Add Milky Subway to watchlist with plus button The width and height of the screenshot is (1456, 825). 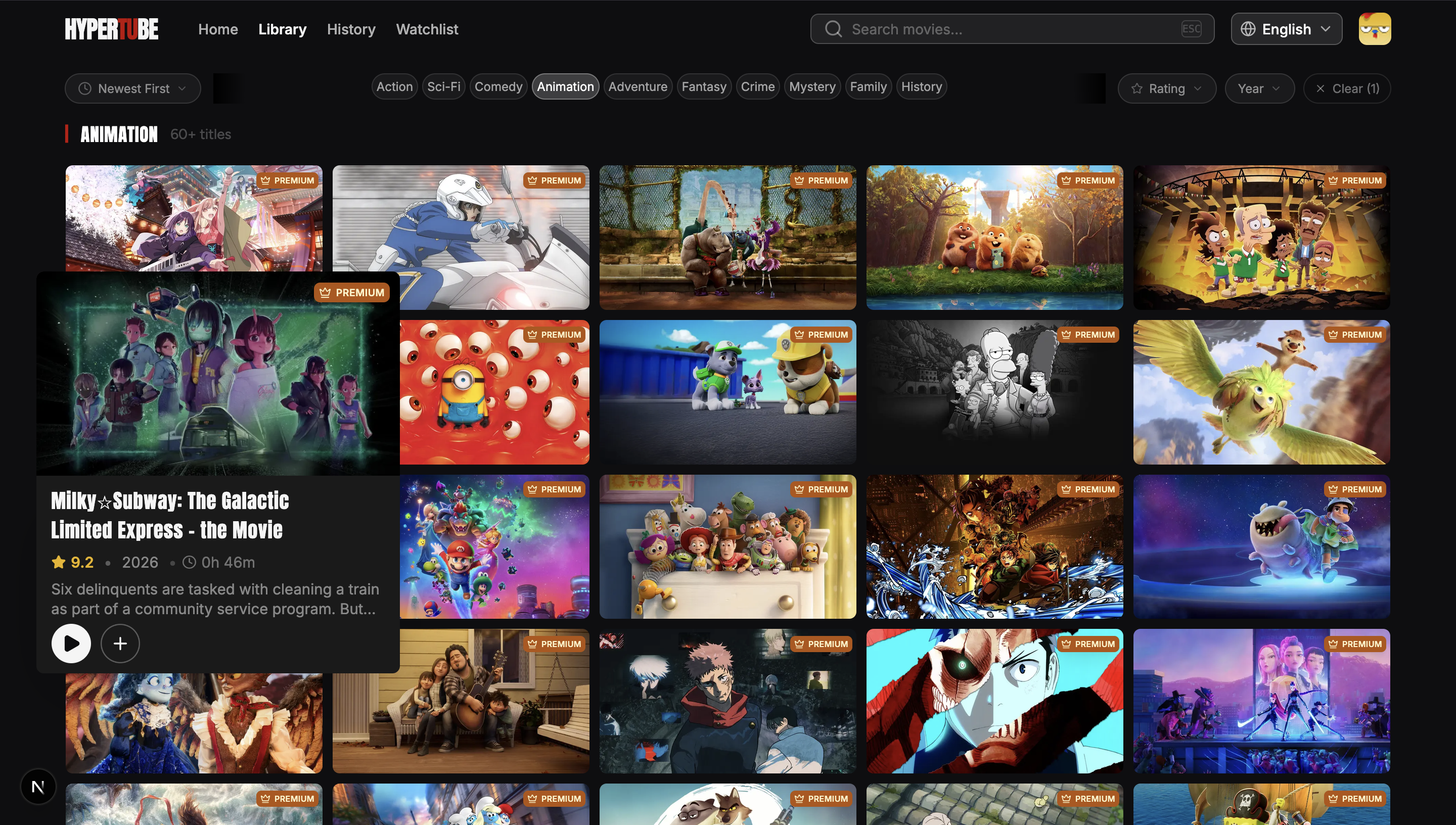tap(120, 643)
